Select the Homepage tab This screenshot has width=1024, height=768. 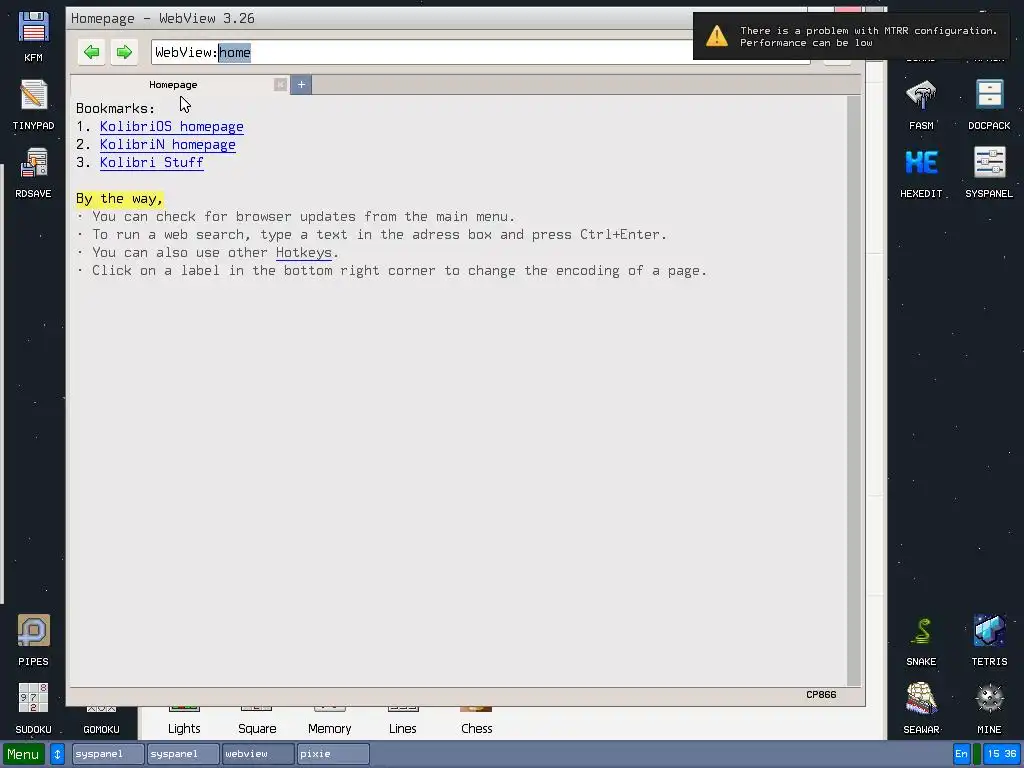173,84
